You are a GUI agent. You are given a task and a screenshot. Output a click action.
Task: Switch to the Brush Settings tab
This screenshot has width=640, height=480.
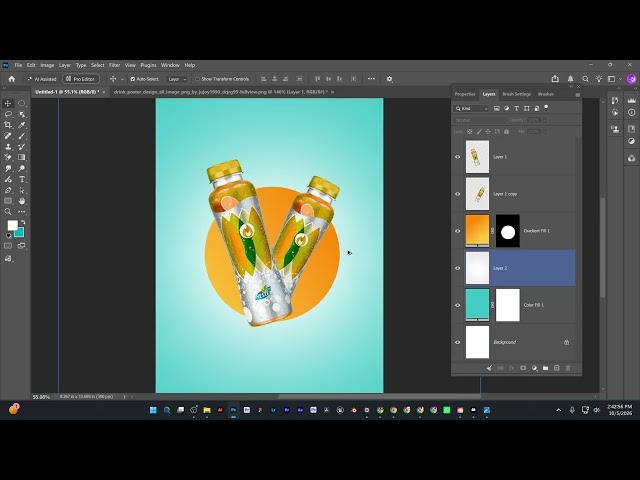click(x=517, y=94)
